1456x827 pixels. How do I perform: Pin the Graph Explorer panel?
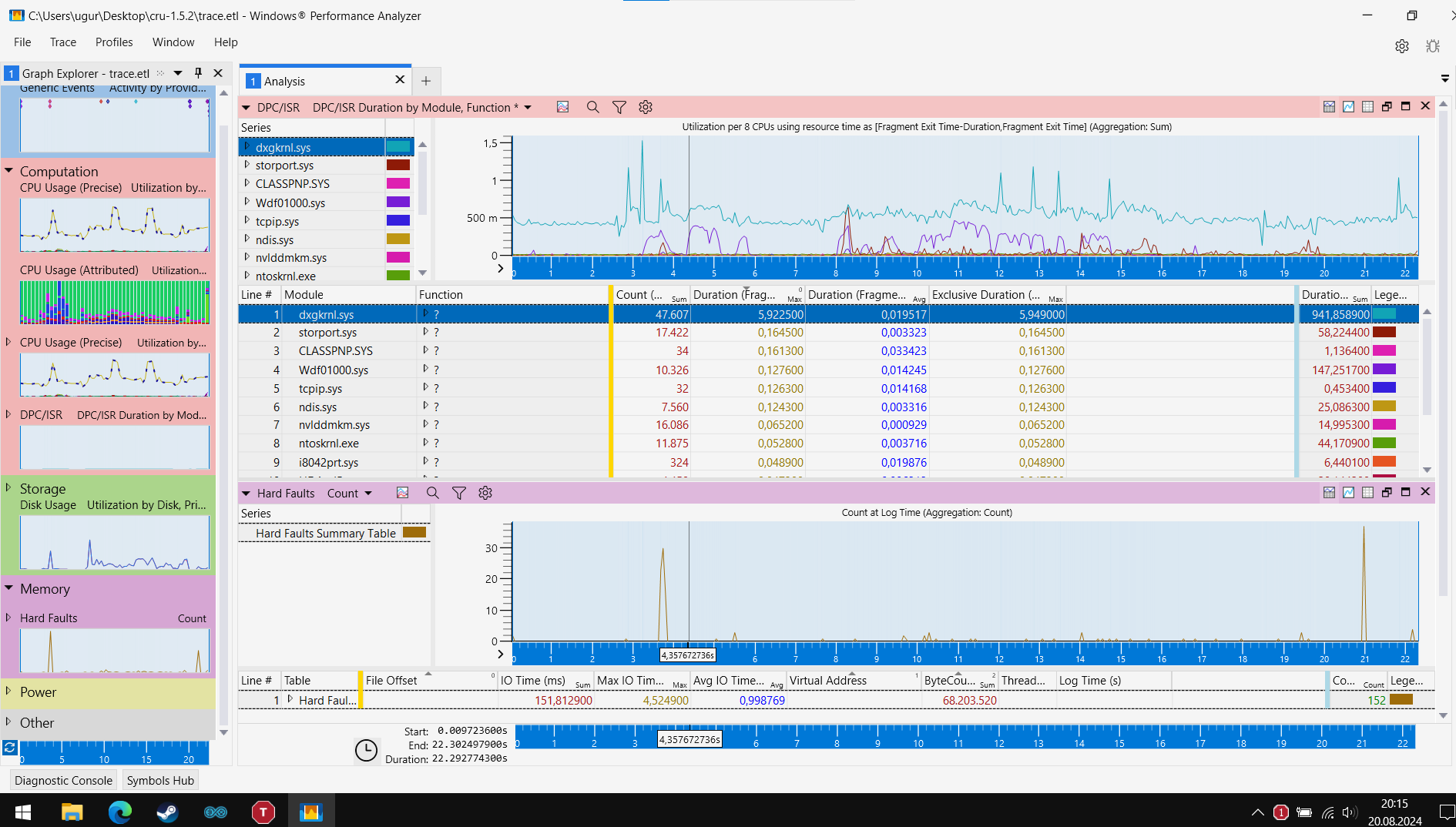pos(198,73)
